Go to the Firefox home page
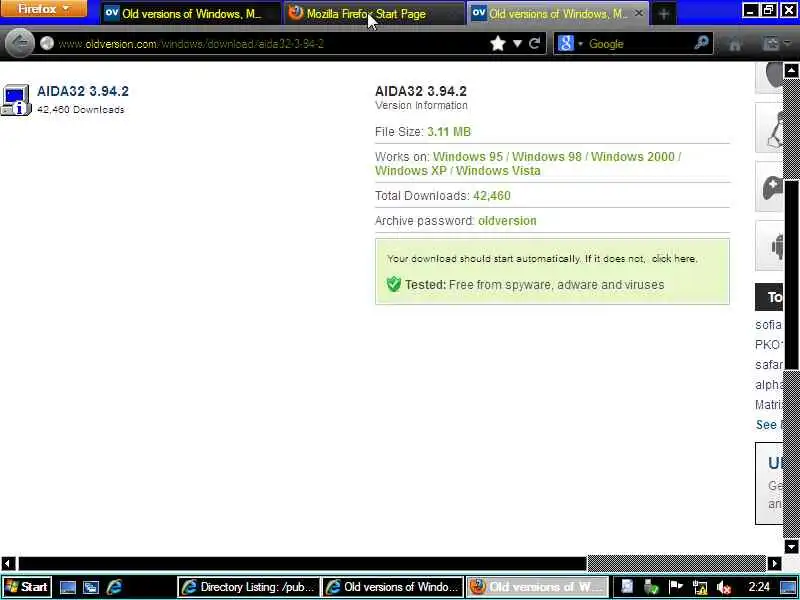The height and width of the screenshot is (600, 800). point(735,44)
